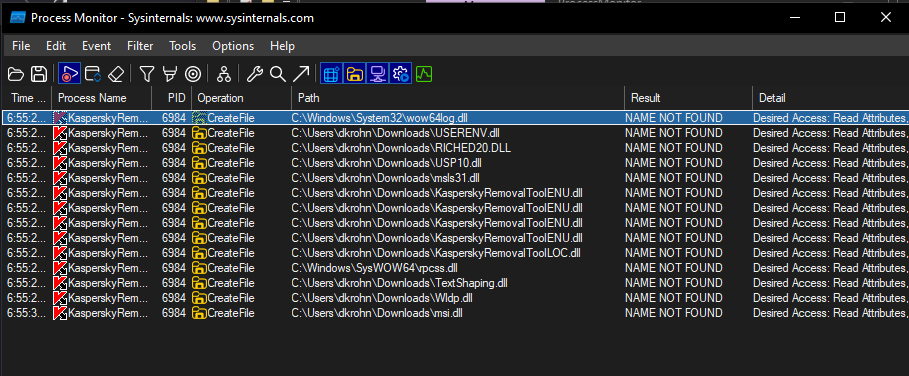Click the CreateFile icon in wow64log.dll row
The image size is (909, 376).
coord(199,118)
